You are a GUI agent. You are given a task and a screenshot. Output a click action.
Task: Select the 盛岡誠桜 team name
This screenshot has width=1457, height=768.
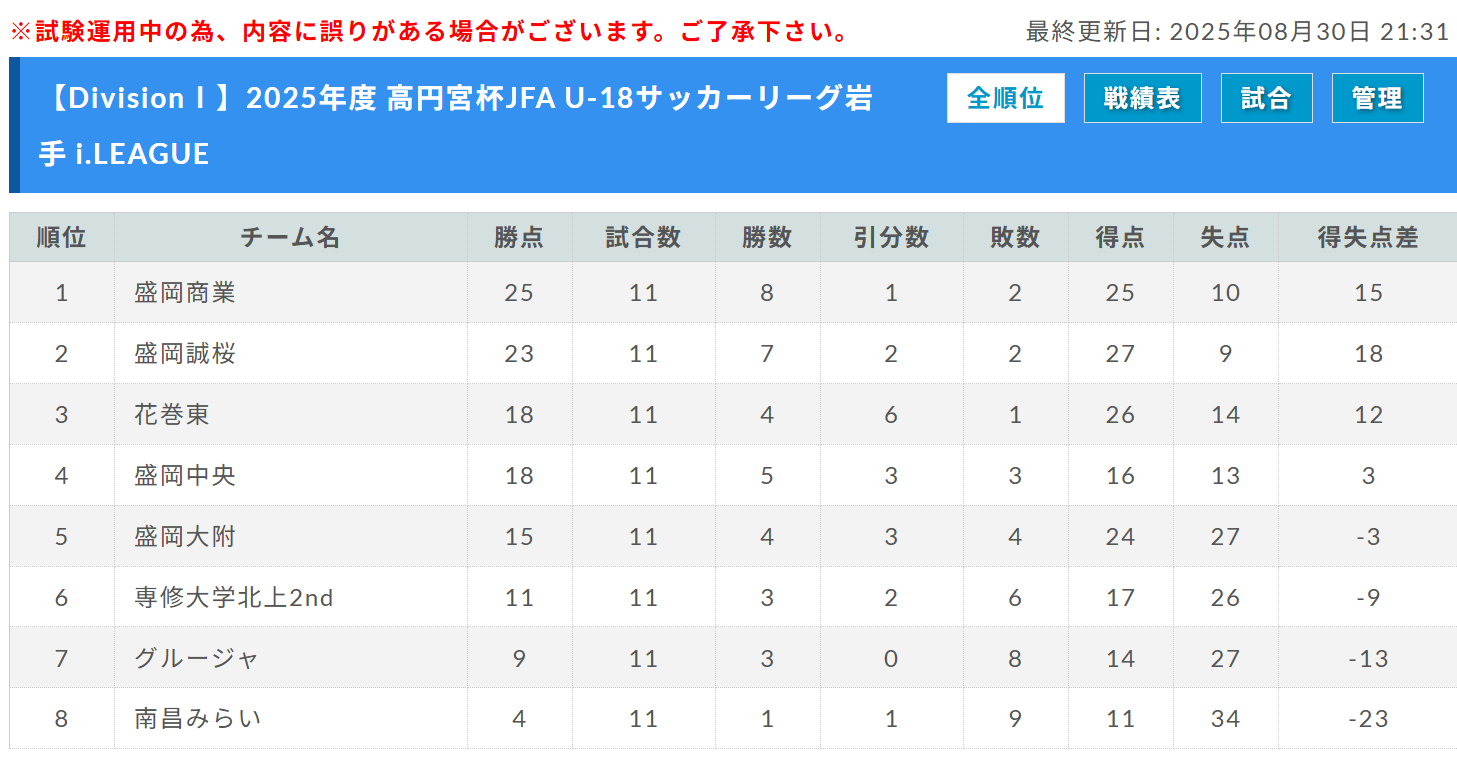click(185, 354)
